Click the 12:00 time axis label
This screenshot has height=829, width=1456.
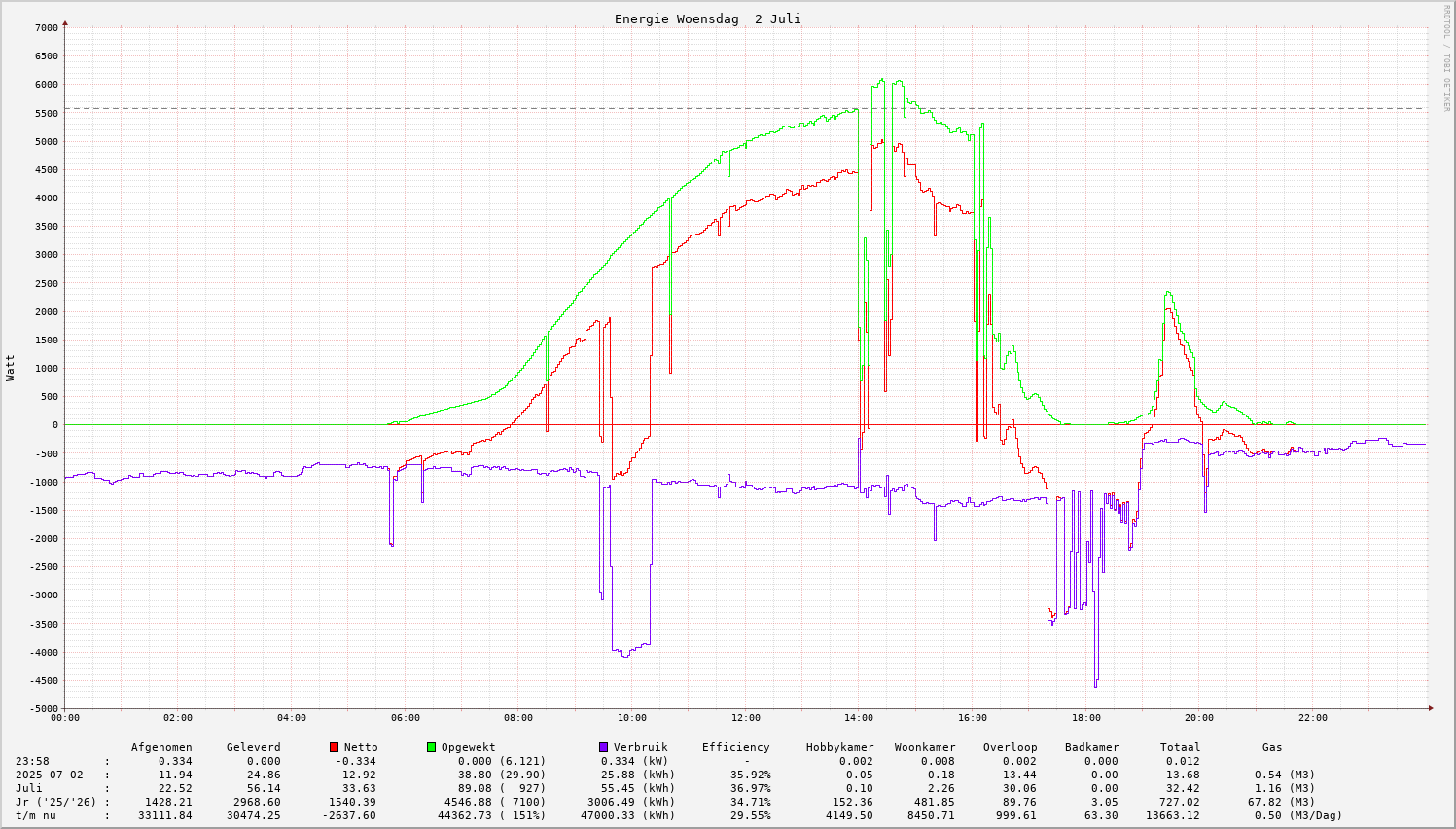pyautogui.click(x=745, y=718)
